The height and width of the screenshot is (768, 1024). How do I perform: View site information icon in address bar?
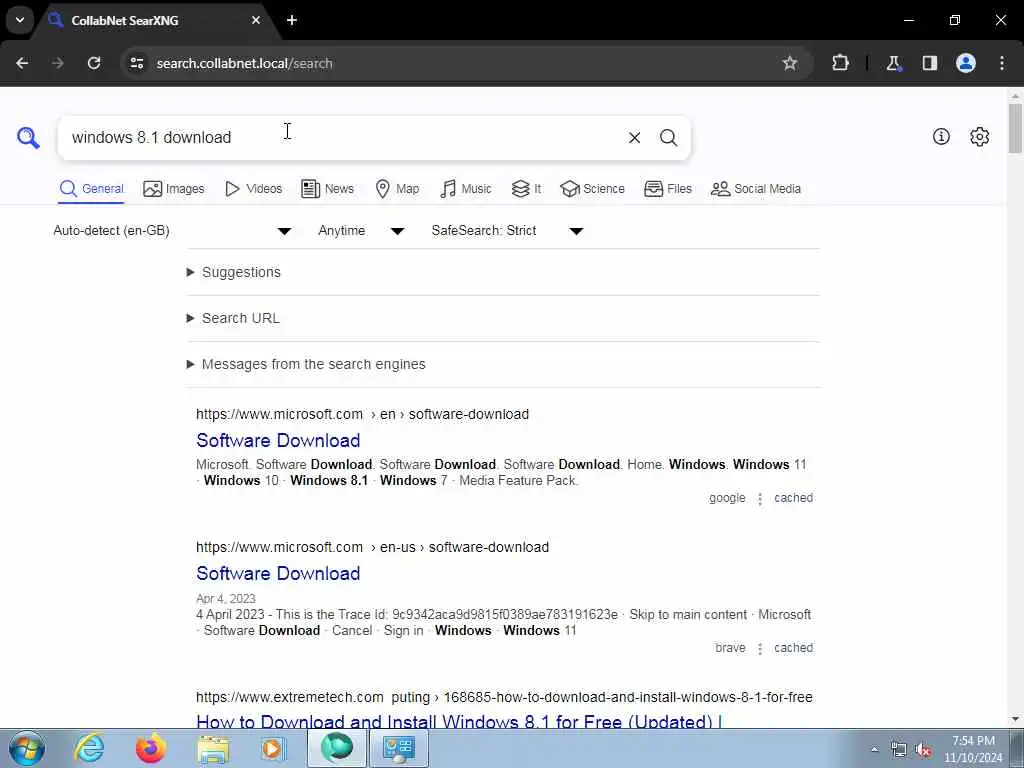pos(136,63)
